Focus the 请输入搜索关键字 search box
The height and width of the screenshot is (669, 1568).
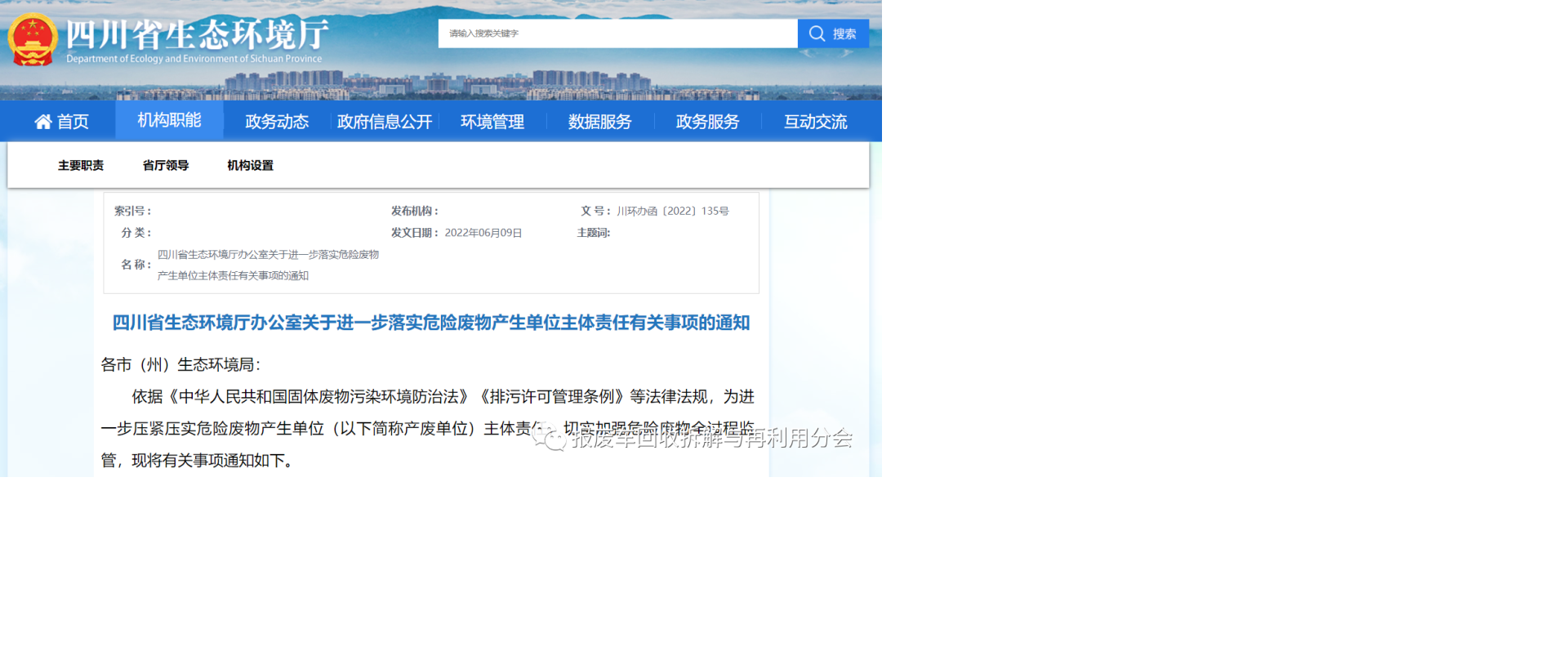click(617, 33)
